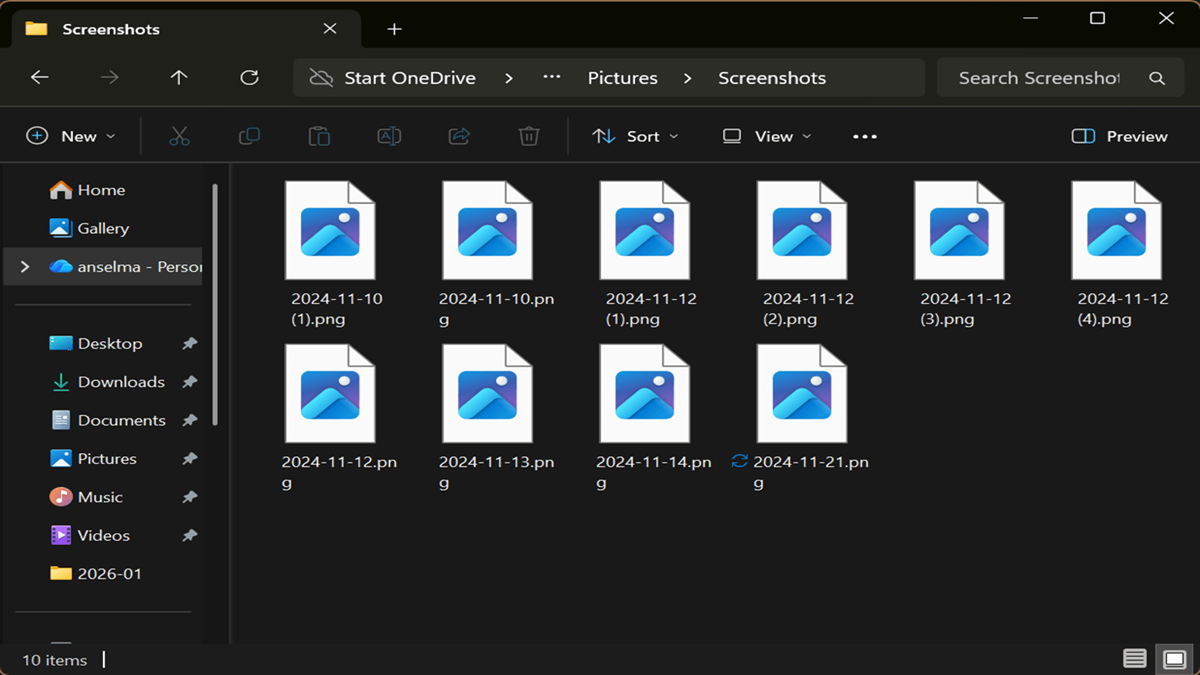Select file 2024-11-21.png

[802, 419]
